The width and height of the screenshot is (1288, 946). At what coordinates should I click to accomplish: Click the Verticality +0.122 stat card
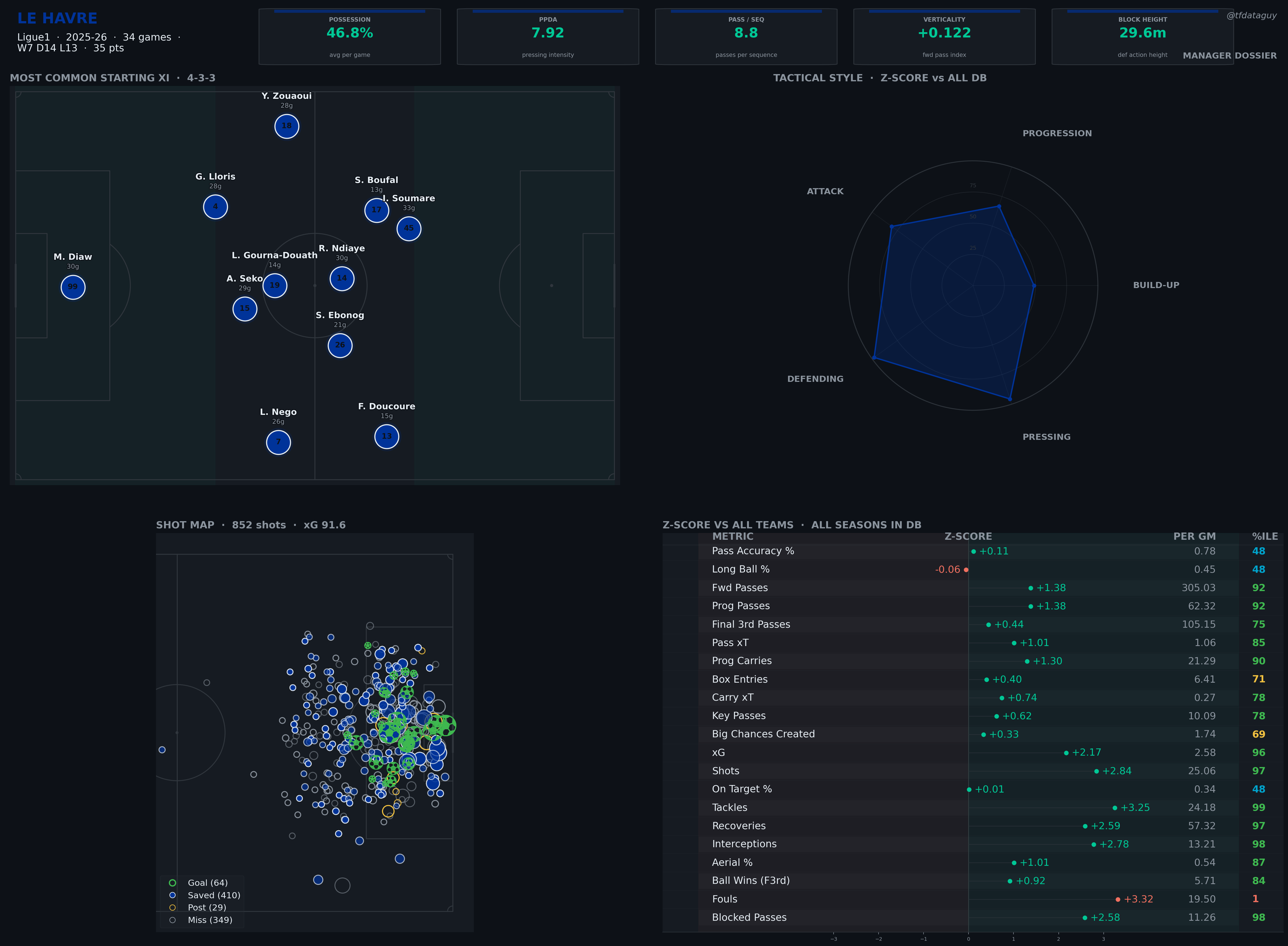coord(944,37)
